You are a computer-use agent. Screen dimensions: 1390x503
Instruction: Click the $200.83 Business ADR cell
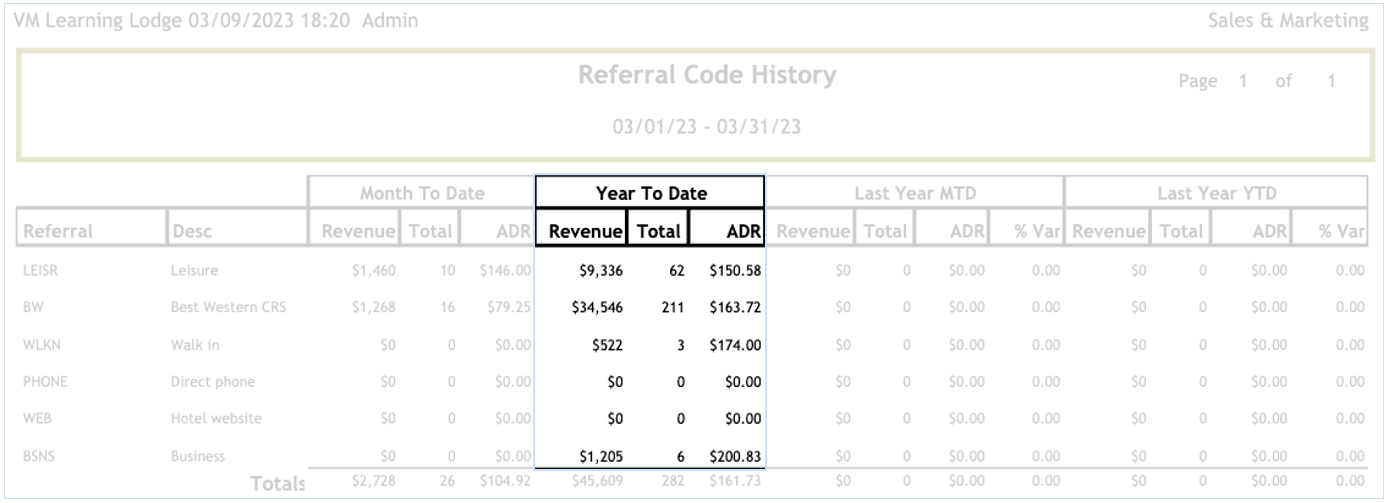[736, 457]
